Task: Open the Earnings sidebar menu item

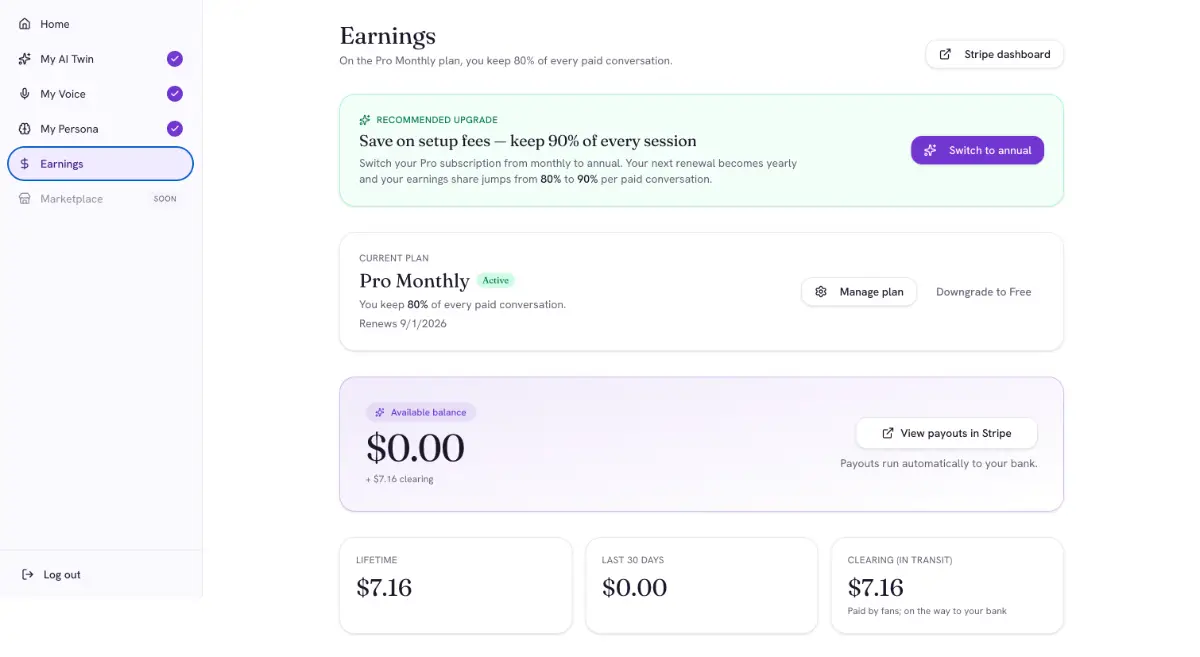Action: click(100, 164)
